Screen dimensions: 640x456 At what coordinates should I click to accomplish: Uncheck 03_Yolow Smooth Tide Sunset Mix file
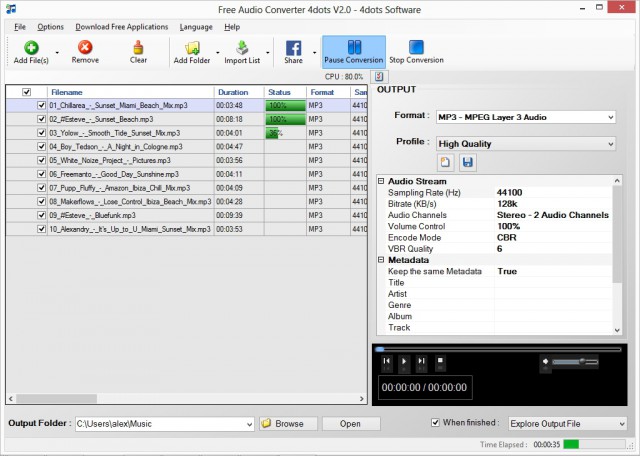click(41, 133)
